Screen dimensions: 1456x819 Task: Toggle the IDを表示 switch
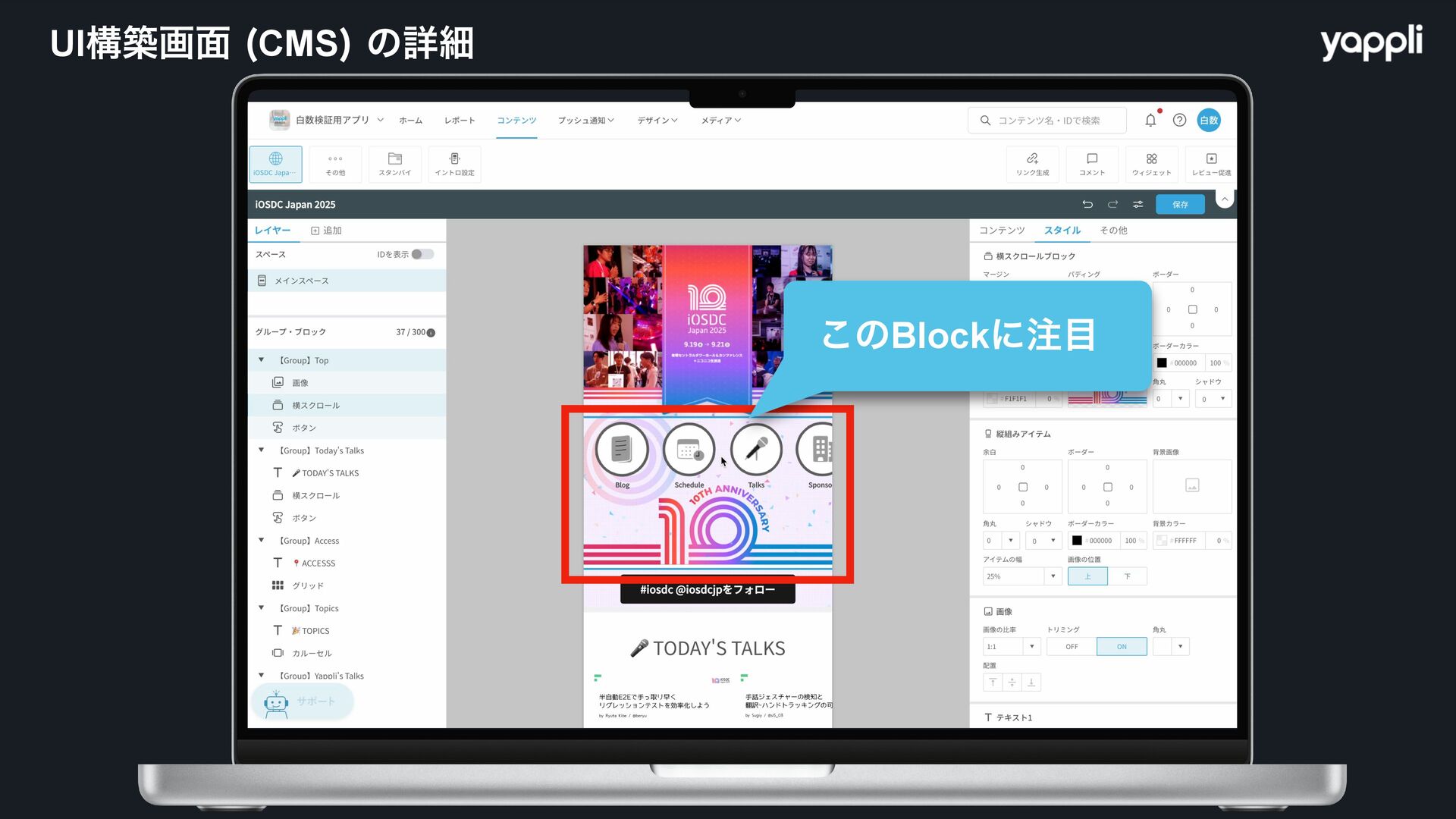pos(422,254)
